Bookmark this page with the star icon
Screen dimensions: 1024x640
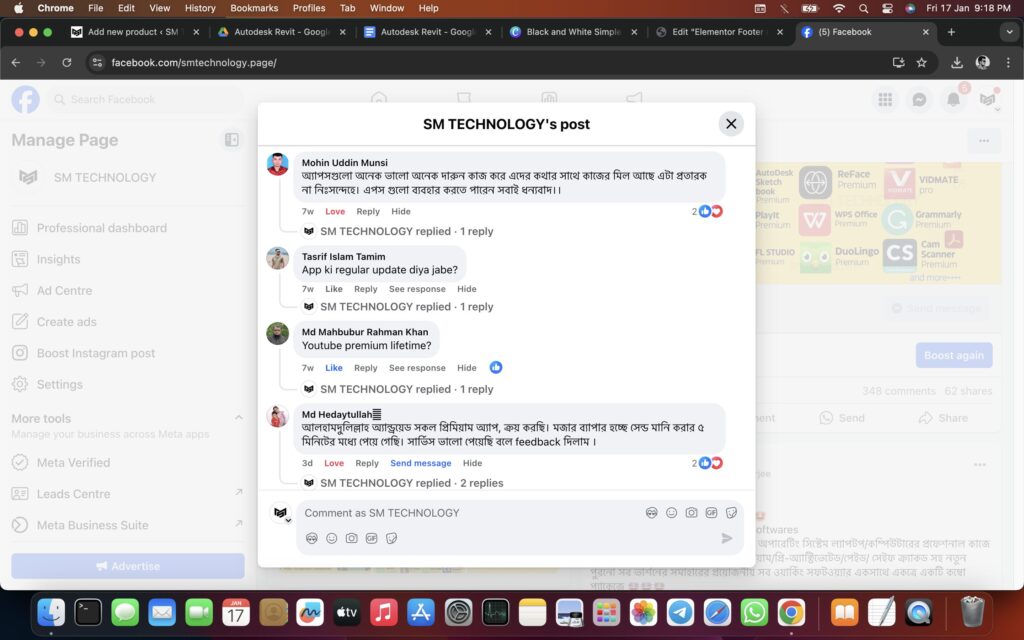(921, 62)
